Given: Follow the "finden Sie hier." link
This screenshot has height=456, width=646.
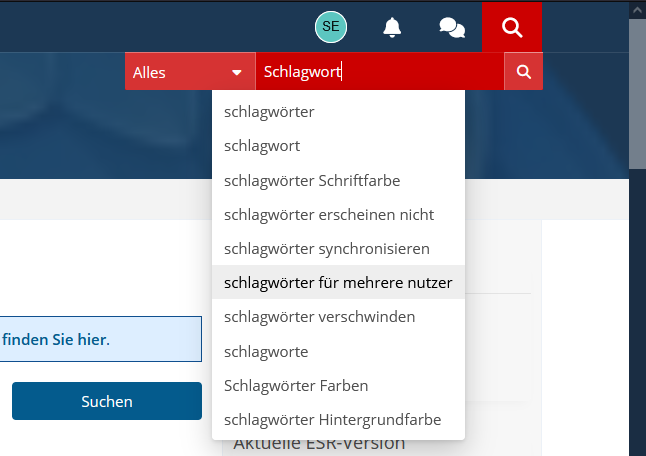Looking at the screenshot, I should tap(56, 339).
